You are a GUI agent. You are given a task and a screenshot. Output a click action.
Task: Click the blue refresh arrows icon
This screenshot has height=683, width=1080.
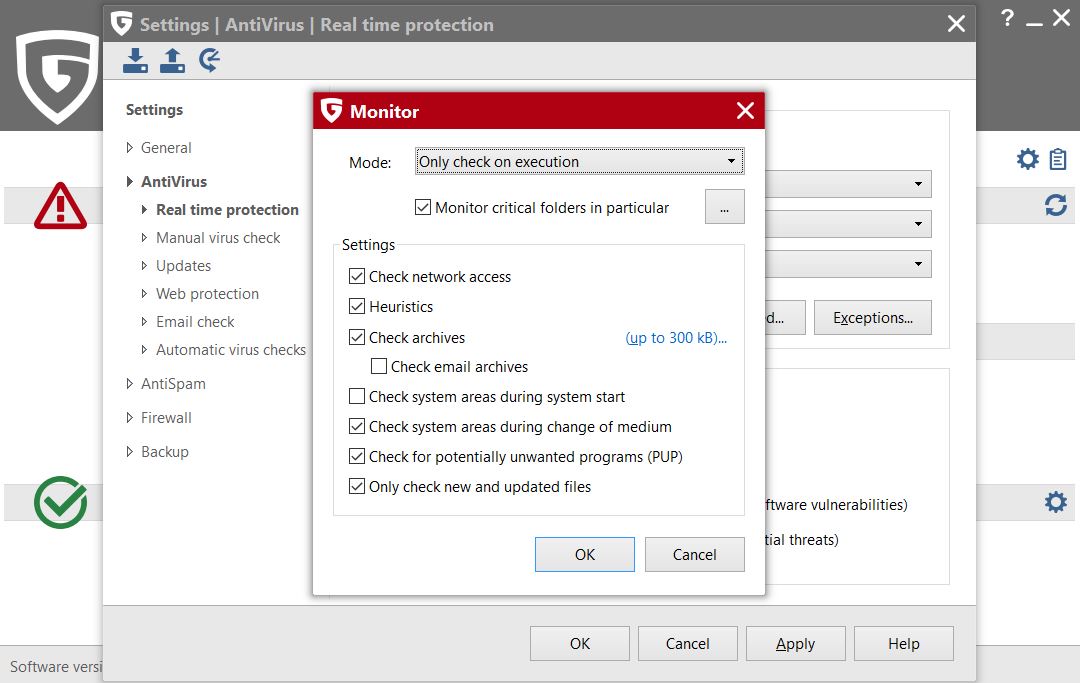tap(1055, 205)
